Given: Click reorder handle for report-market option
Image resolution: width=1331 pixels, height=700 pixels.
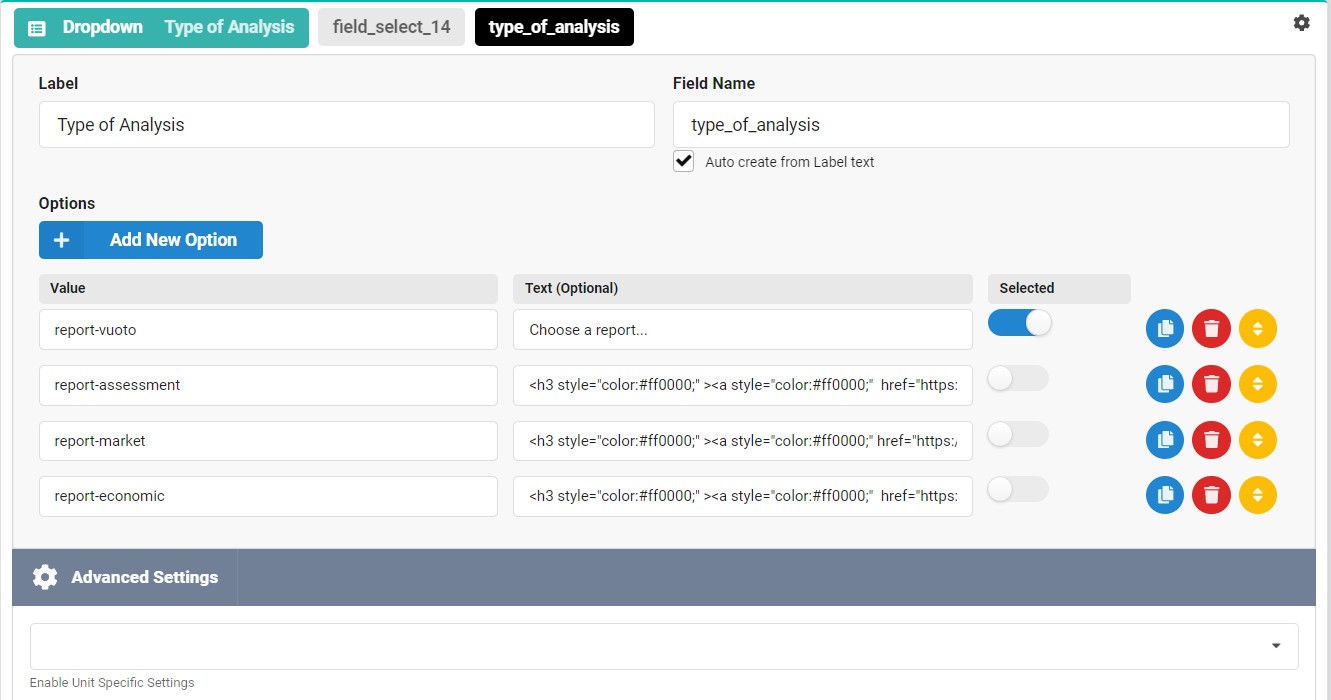Looking at the screenshot, I should coord(1257,439).
